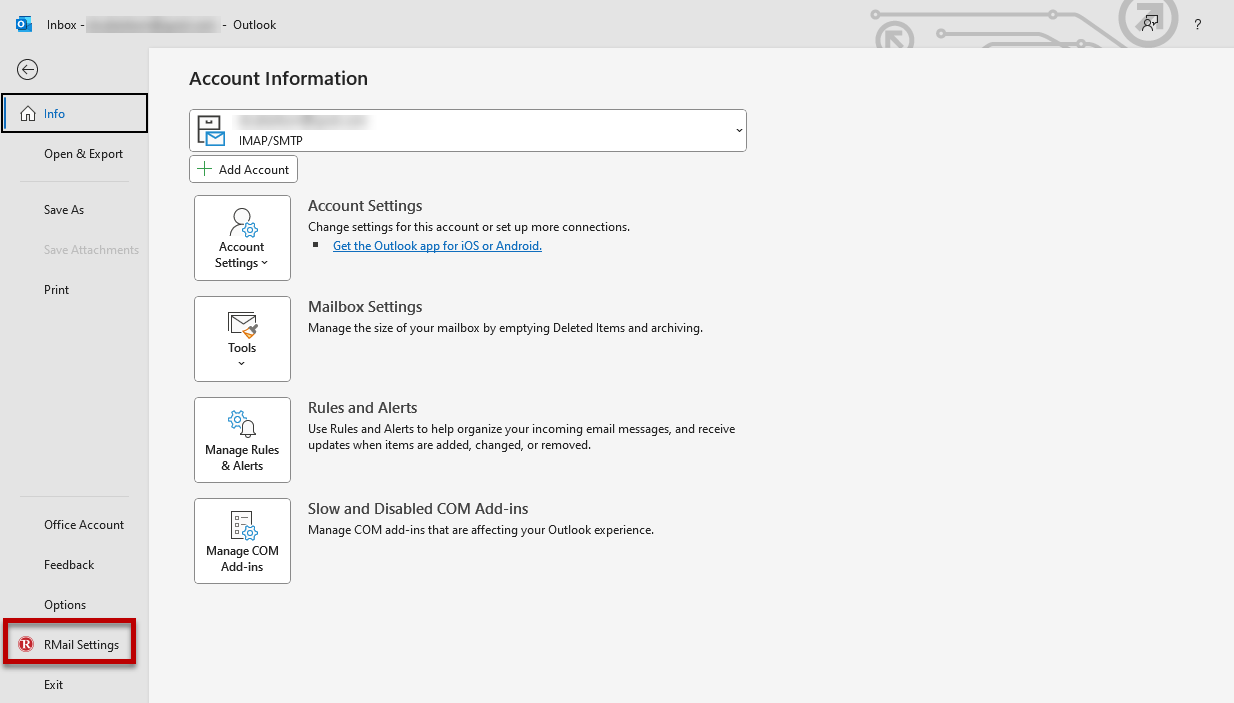Open Outlook Options
Screen dimensions: 1234x703
[x=64, y=604]
